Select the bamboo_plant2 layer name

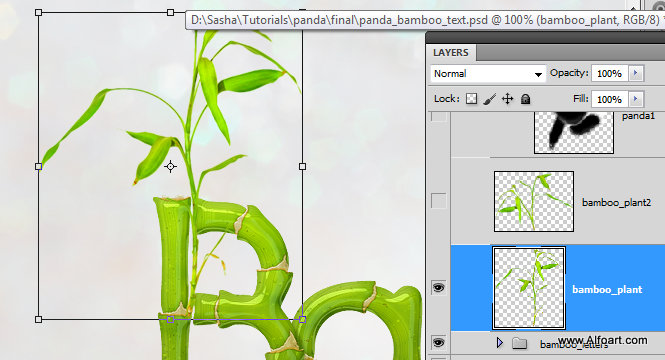tap(616, 203)
